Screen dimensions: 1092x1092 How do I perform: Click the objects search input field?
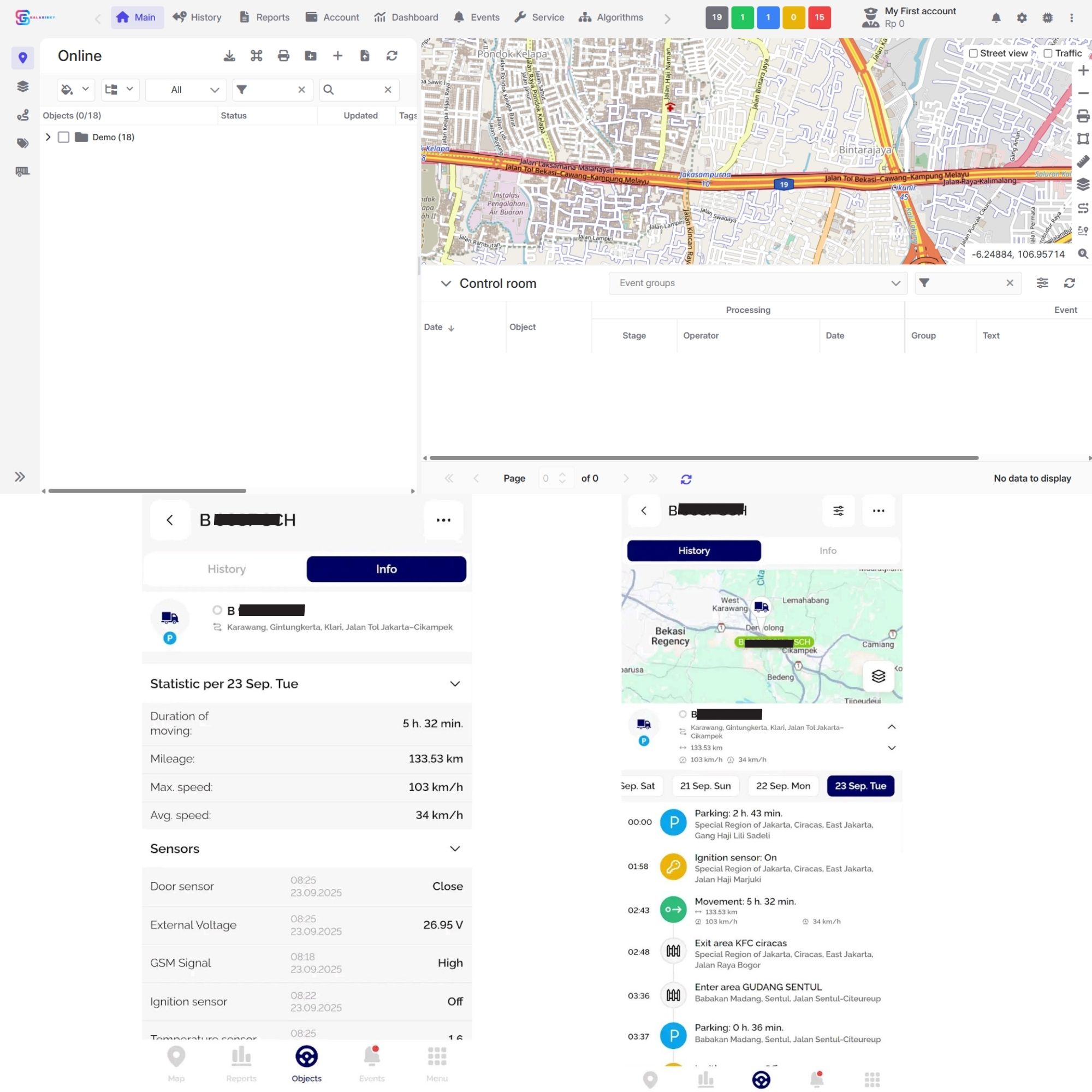point(359,90)
